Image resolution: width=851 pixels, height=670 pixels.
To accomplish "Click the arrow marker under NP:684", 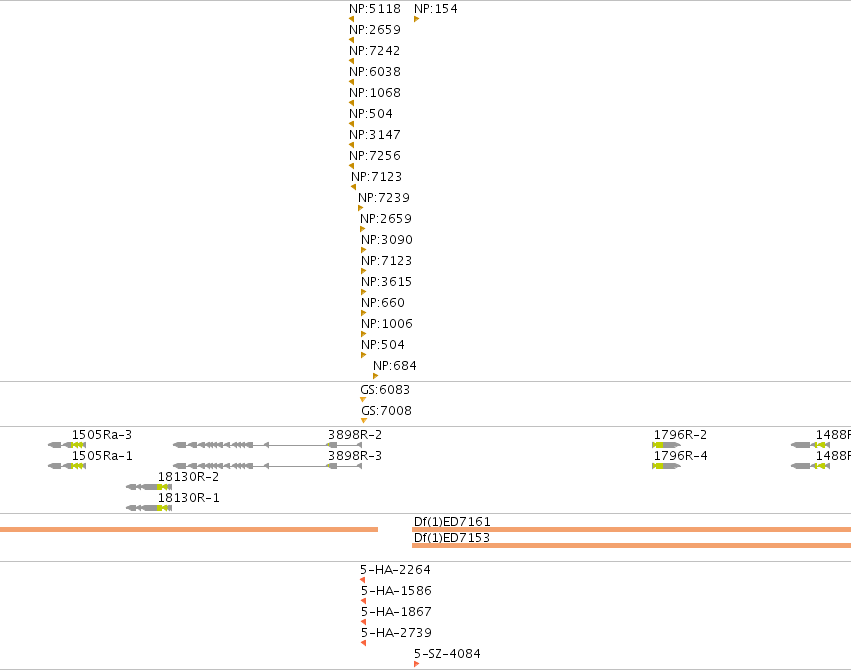I will coord(376,376).
